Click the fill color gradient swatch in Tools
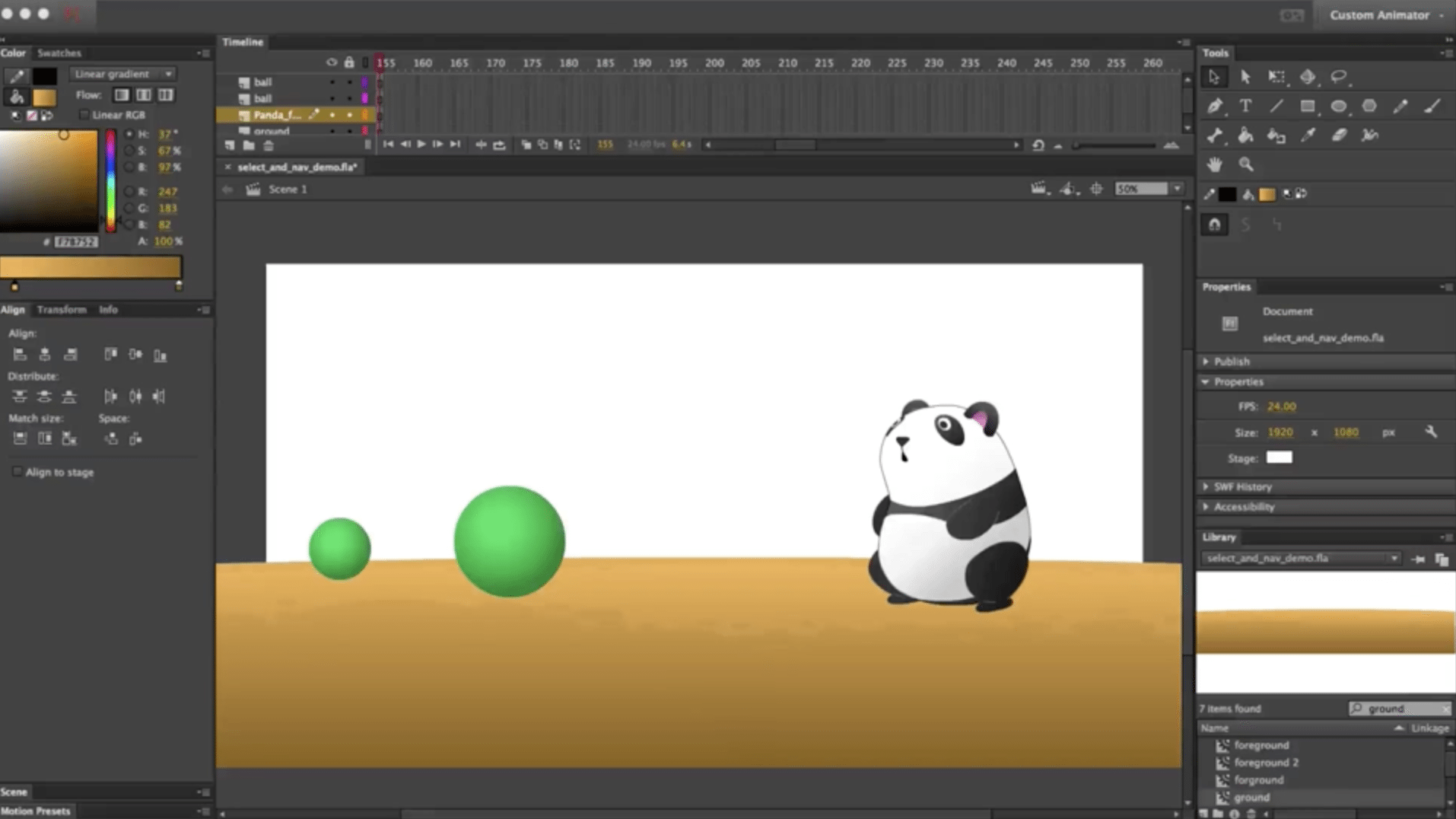The height and width of the screenshot is (819, 1456). (1267, 195)
